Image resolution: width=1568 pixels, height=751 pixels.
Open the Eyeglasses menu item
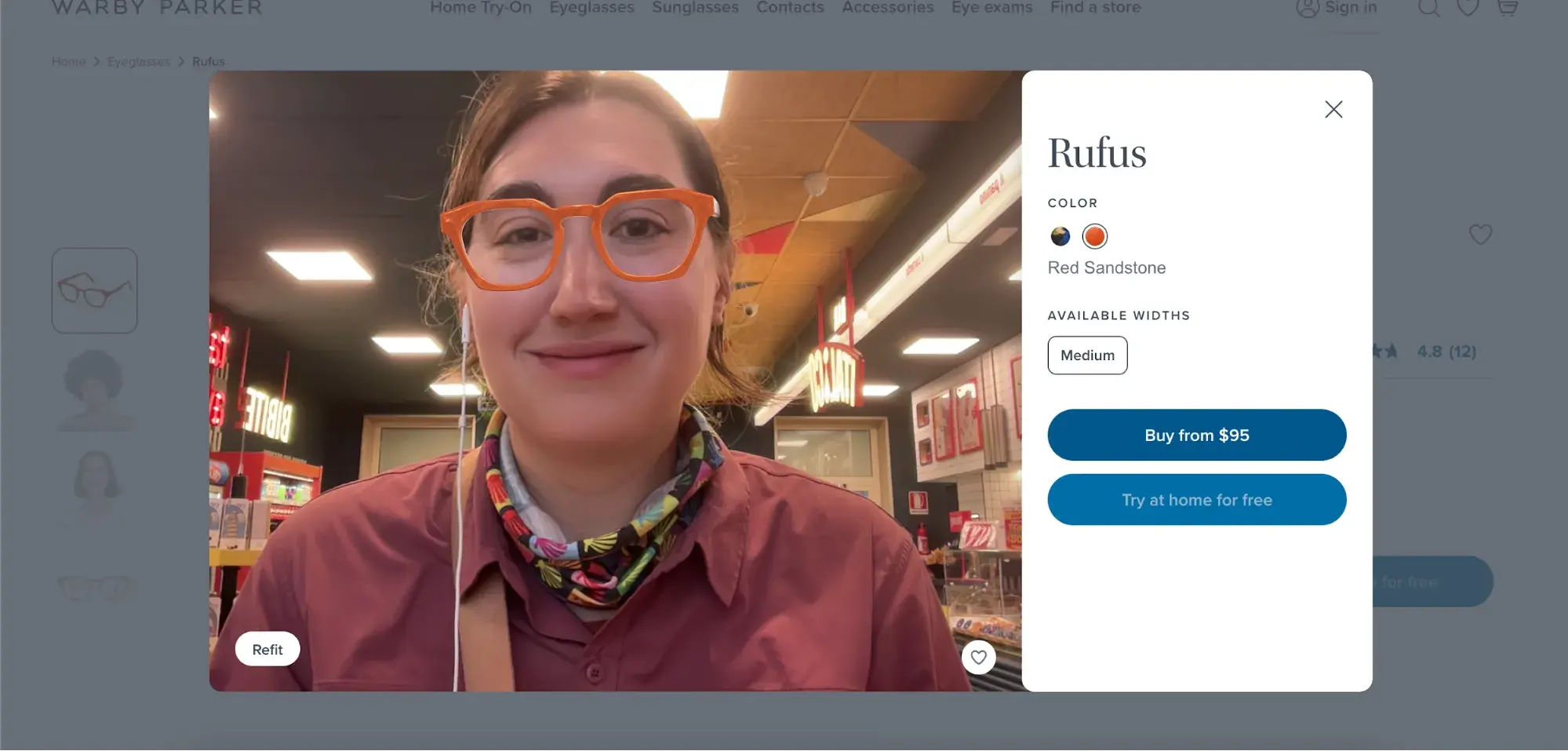(591, 8)
